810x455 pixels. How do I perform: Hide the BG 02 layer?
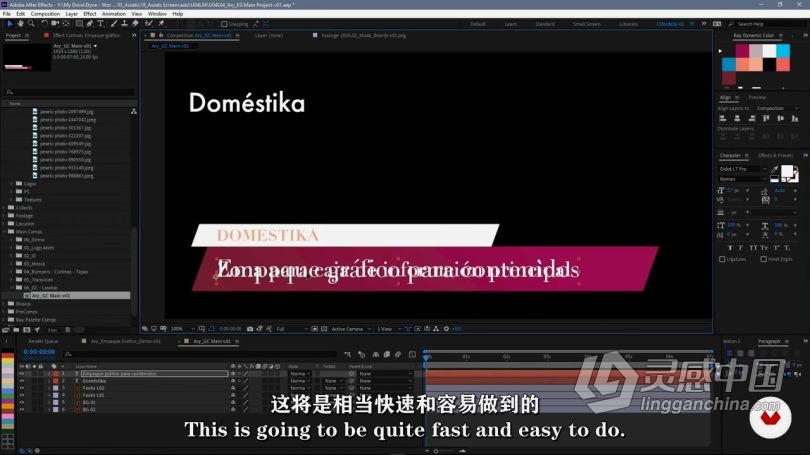[22, 410]
